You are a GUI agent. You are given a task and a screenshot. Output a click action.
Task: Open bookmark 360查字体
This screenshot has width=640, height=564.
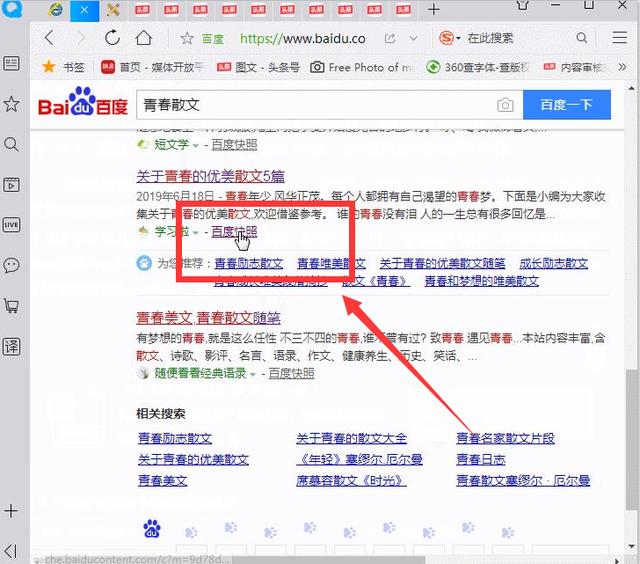pyautogui.click(x=478, y=67)
